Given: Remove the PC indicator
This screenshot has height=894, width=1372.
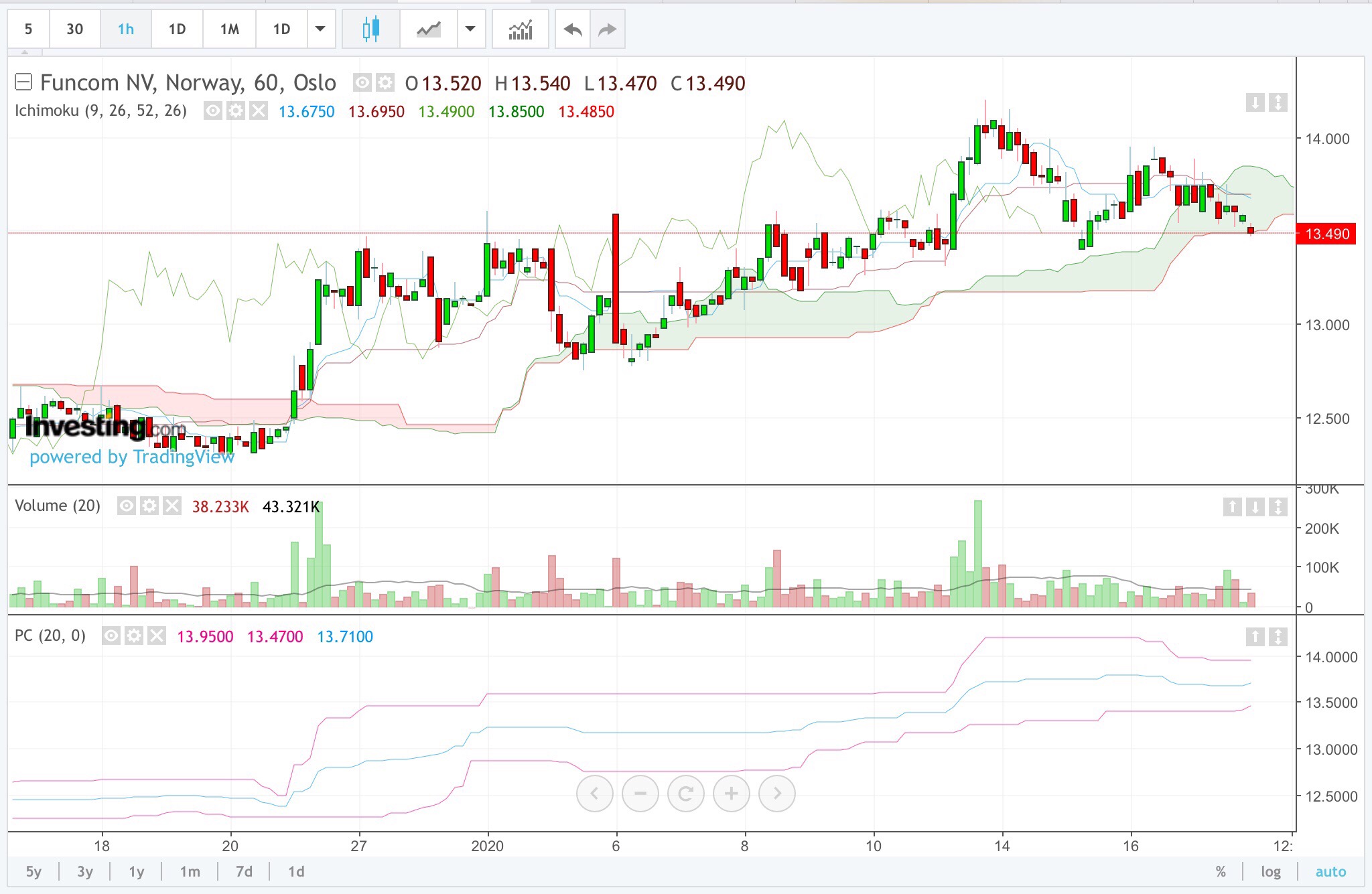Looking at the screenshot, I should [x=157, y=636].
